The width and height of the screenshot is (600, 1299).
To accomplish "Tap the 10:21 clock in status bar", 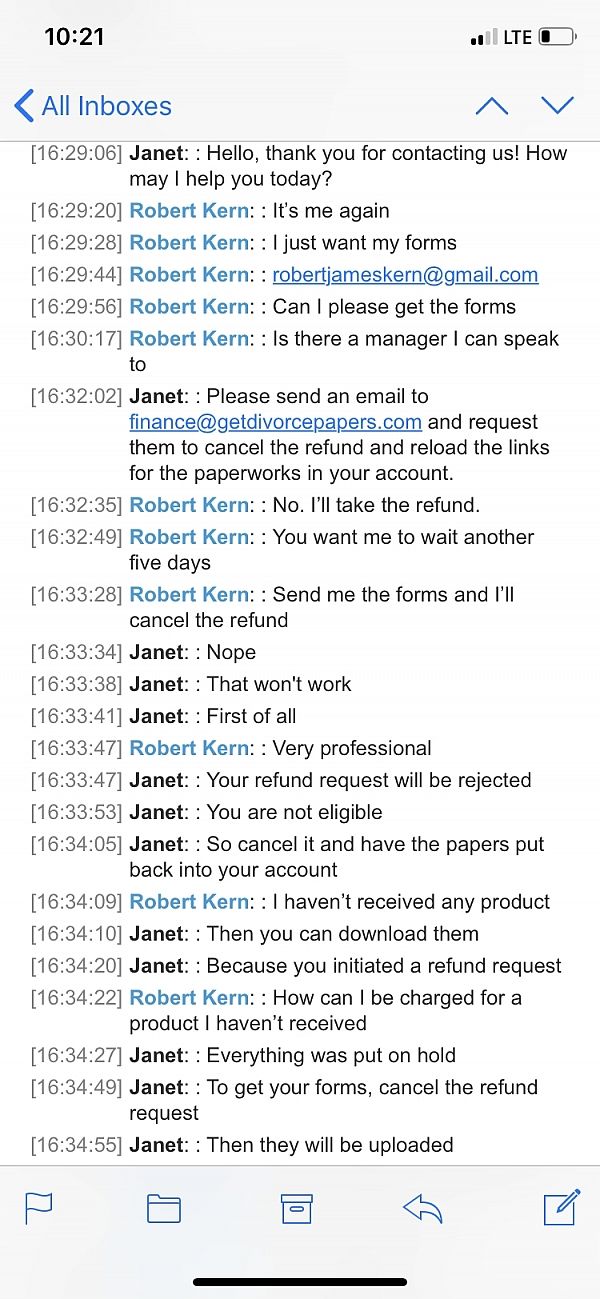I will click(74, 36).
